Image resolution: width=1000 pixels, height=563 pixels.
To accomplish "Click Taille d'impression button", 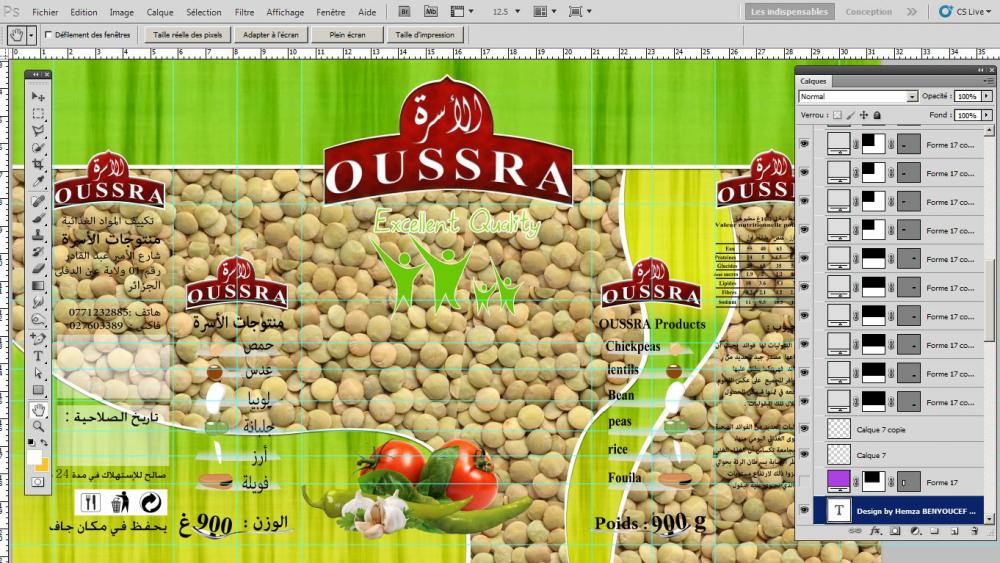I will point(425,35).
